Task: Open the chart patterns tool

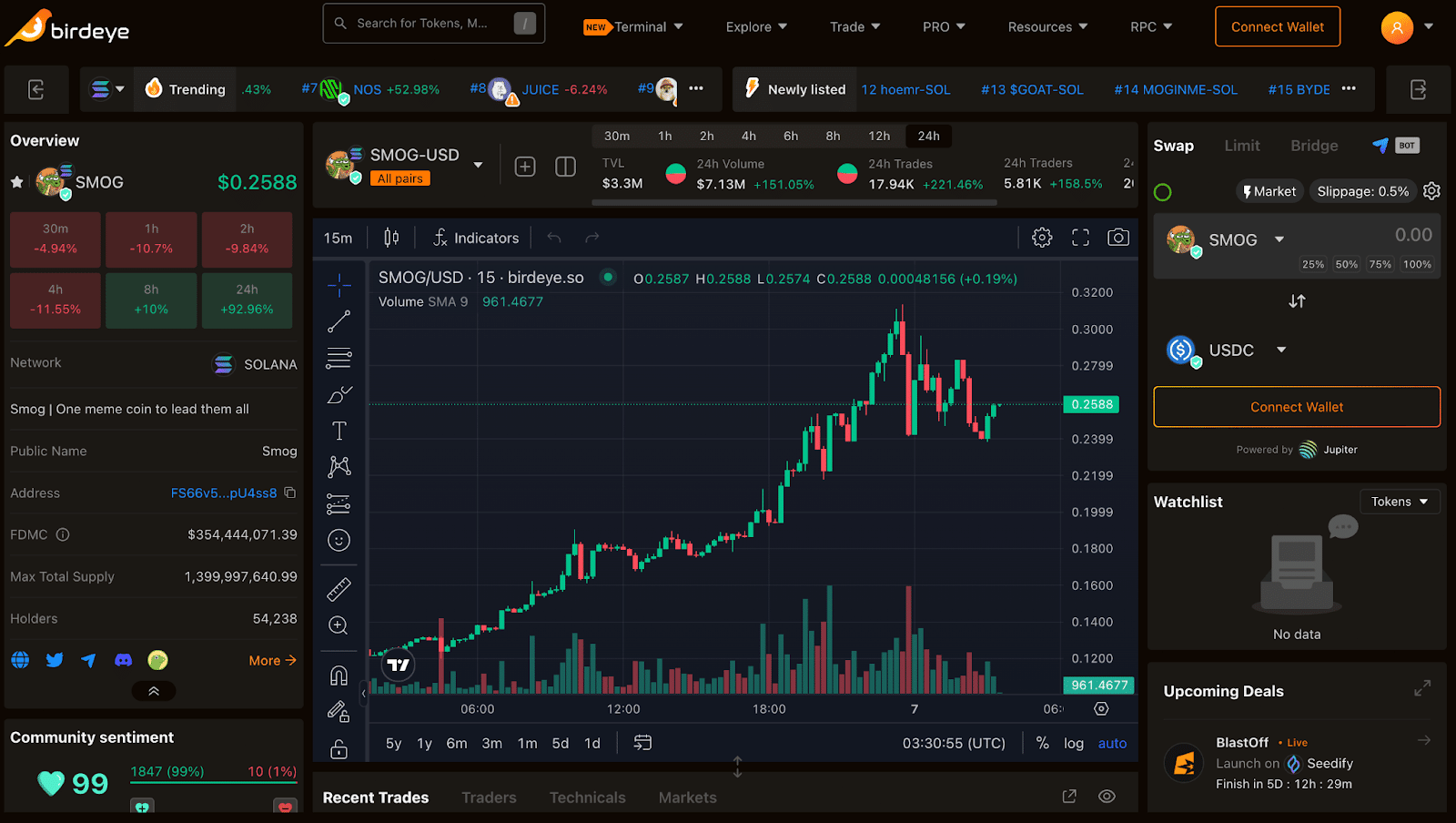Action: pos(339,467)
